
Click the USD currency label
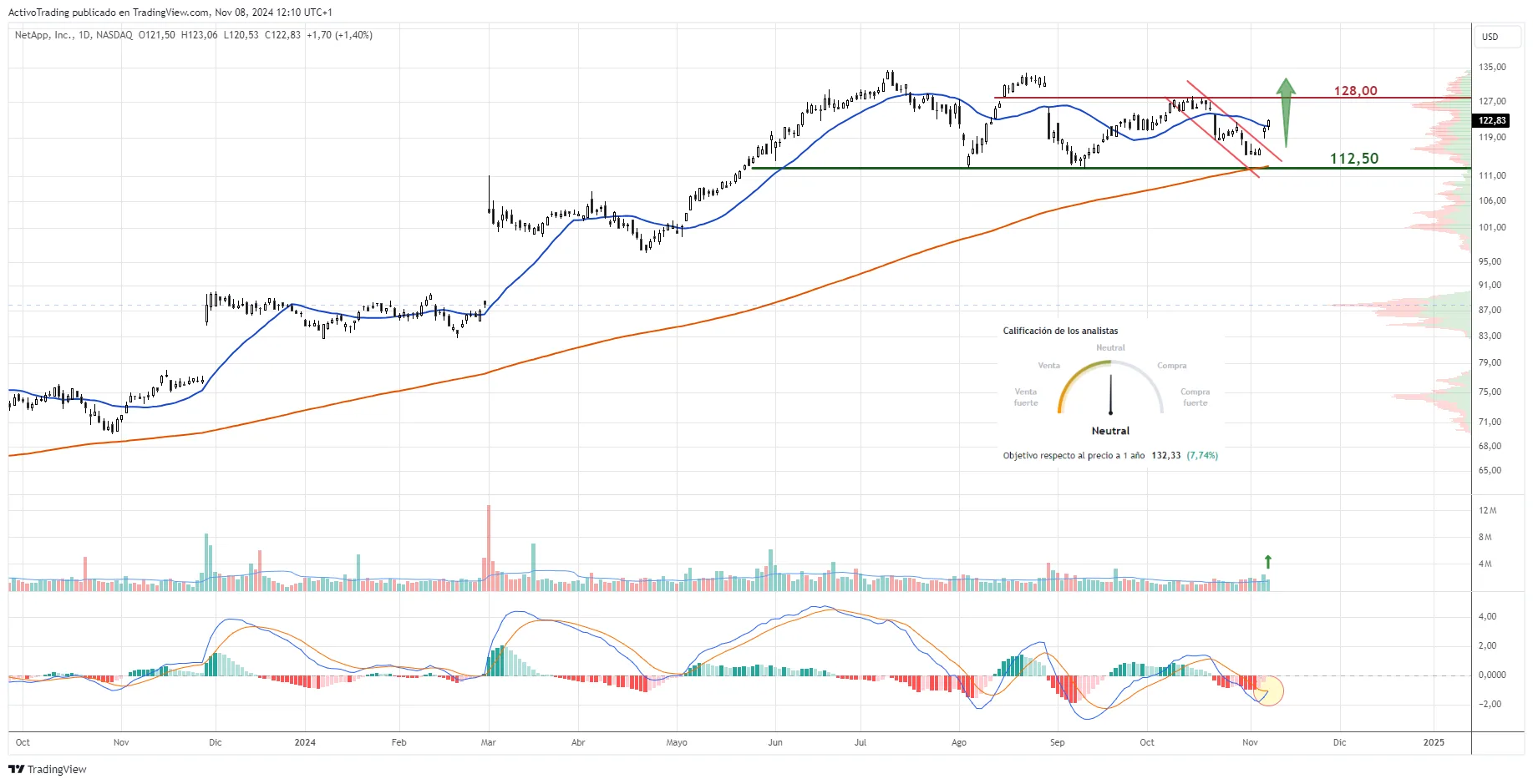tap(1490, 37)
